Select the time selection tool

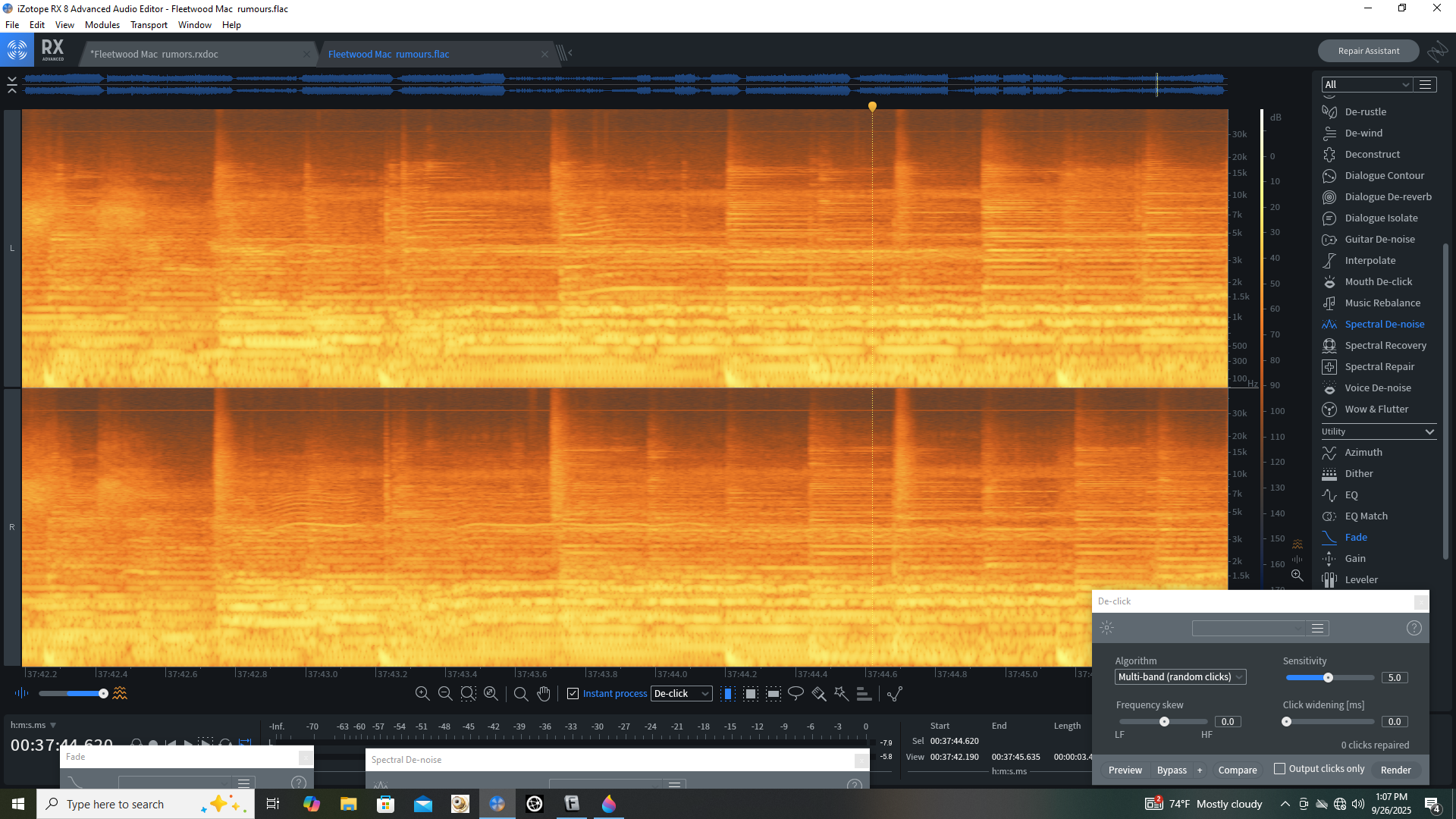click(727, 693)
